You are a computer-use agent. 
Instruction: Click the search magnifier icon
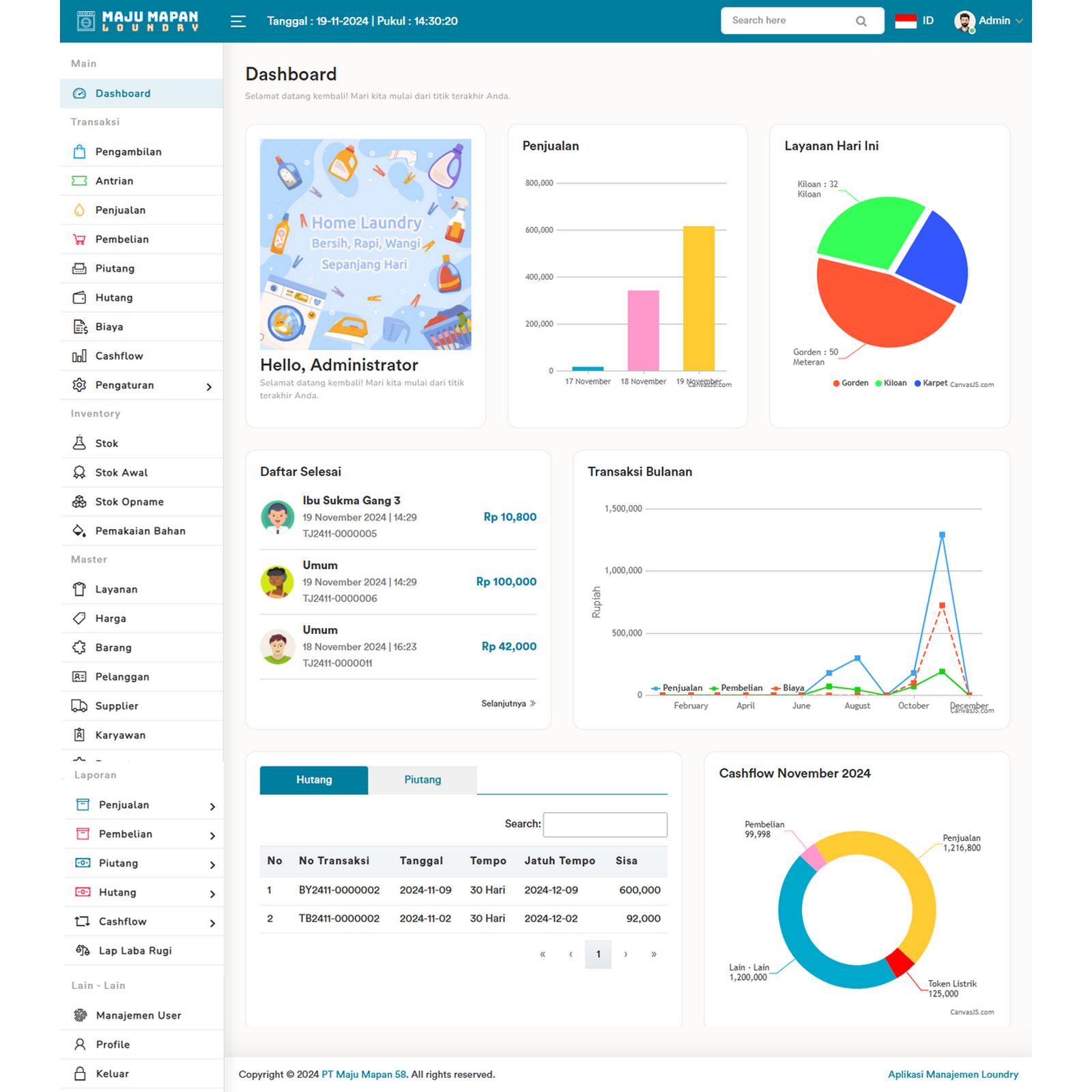pos(861,21)
